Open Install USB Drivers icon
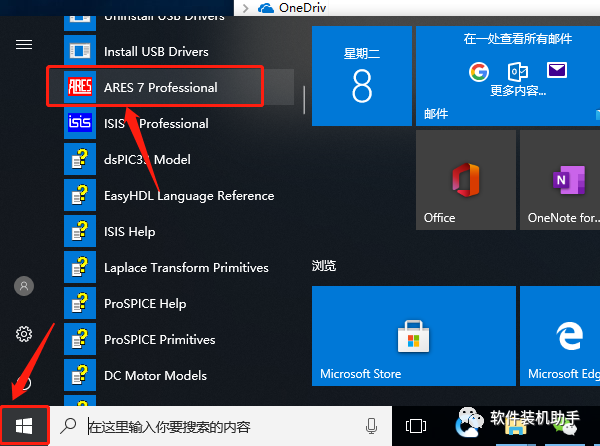The width and height of the screenshot is (600, 446). pos(80,51)
